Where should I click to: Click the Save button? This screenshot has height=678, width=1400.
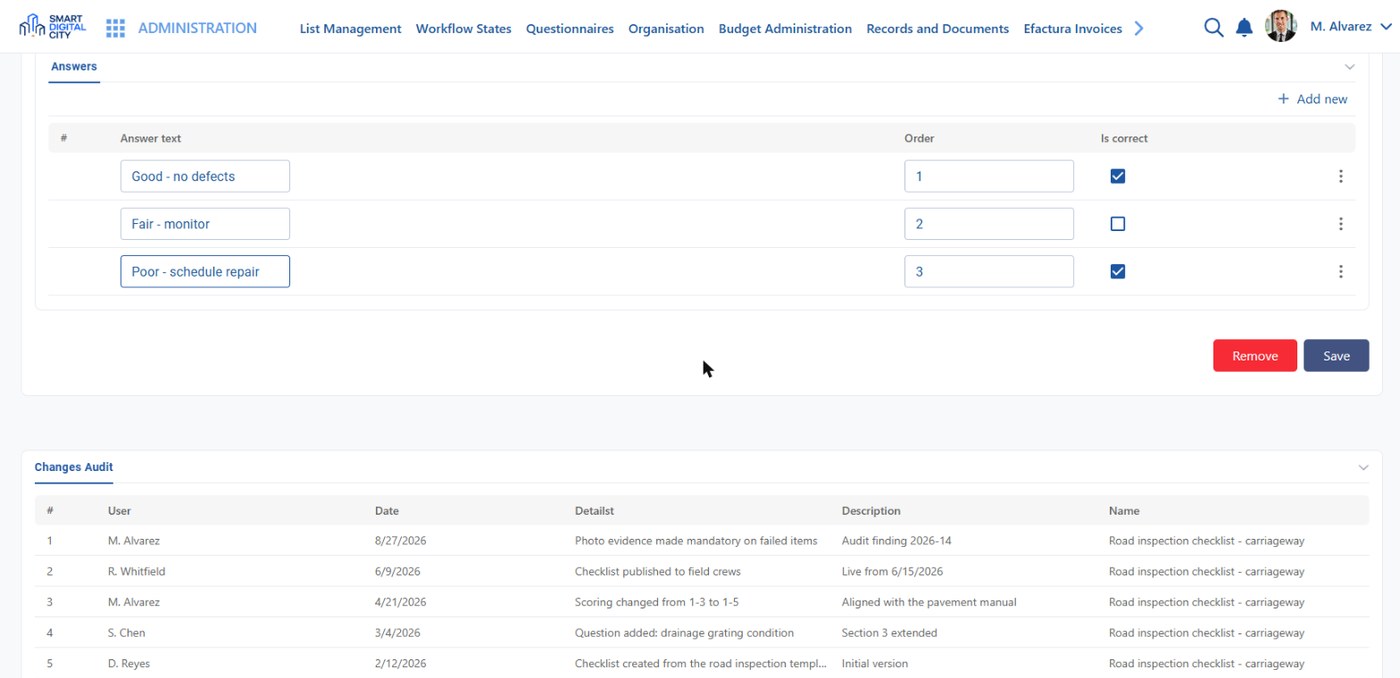(x=1336, y=356)
